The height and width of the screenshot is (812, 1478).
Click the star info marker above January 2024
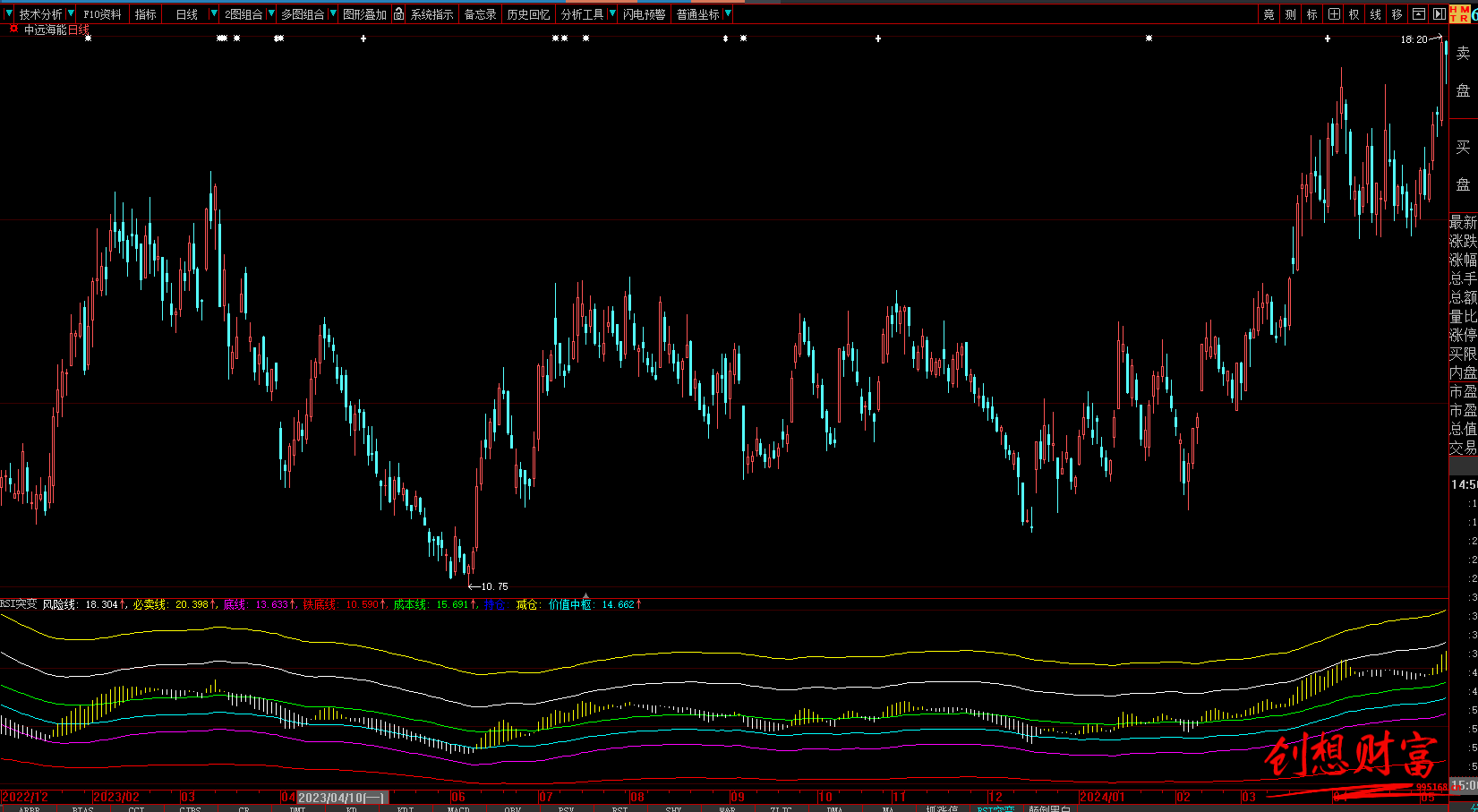1149,38
